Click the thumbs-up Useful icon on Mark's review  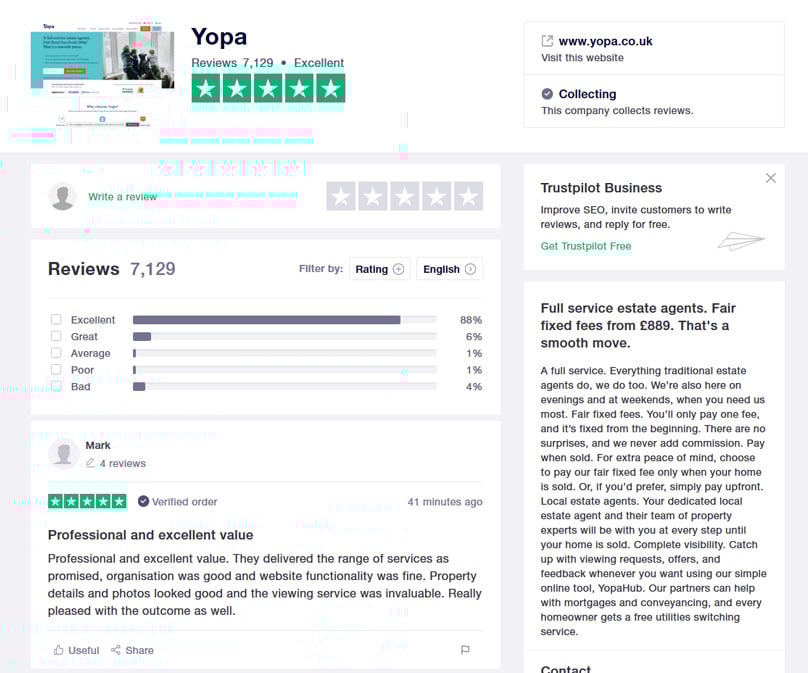point(57,650)
